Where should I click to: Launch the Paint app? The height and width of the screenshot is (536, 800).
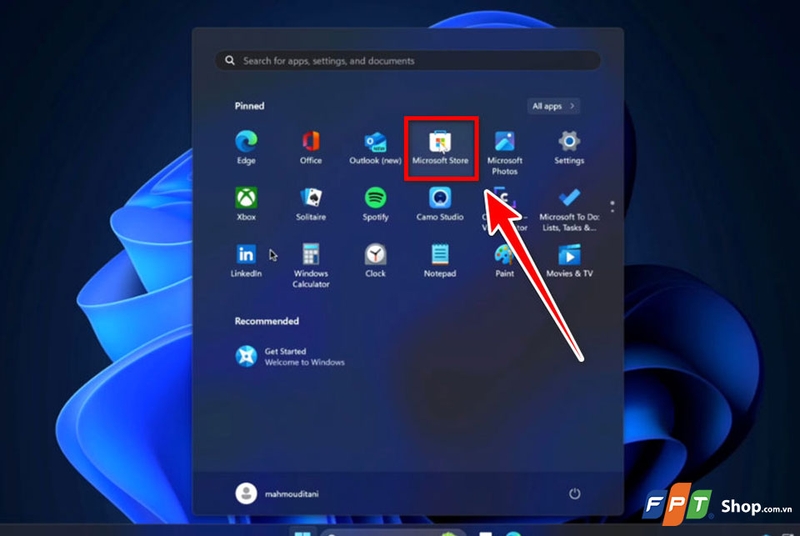(505, 260)
